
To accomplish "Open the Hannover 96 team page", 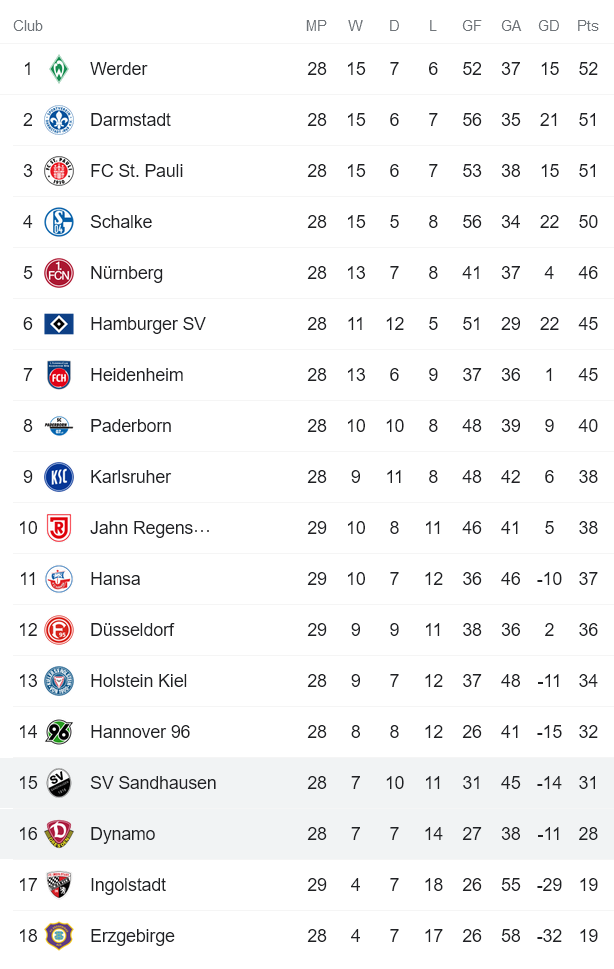I will coord(140,732).
